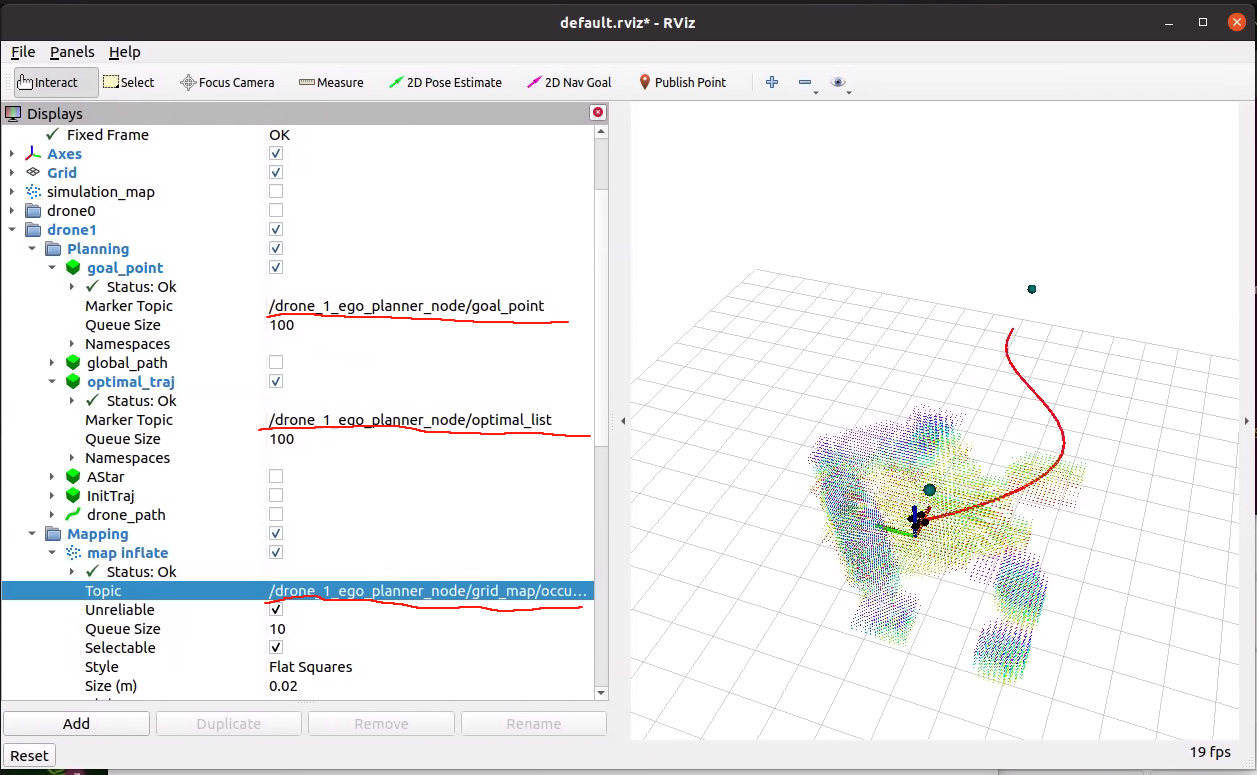1257x775 pixels.
Task: Activate the 2D Pose Estimate tool
Action: [445, 82]
